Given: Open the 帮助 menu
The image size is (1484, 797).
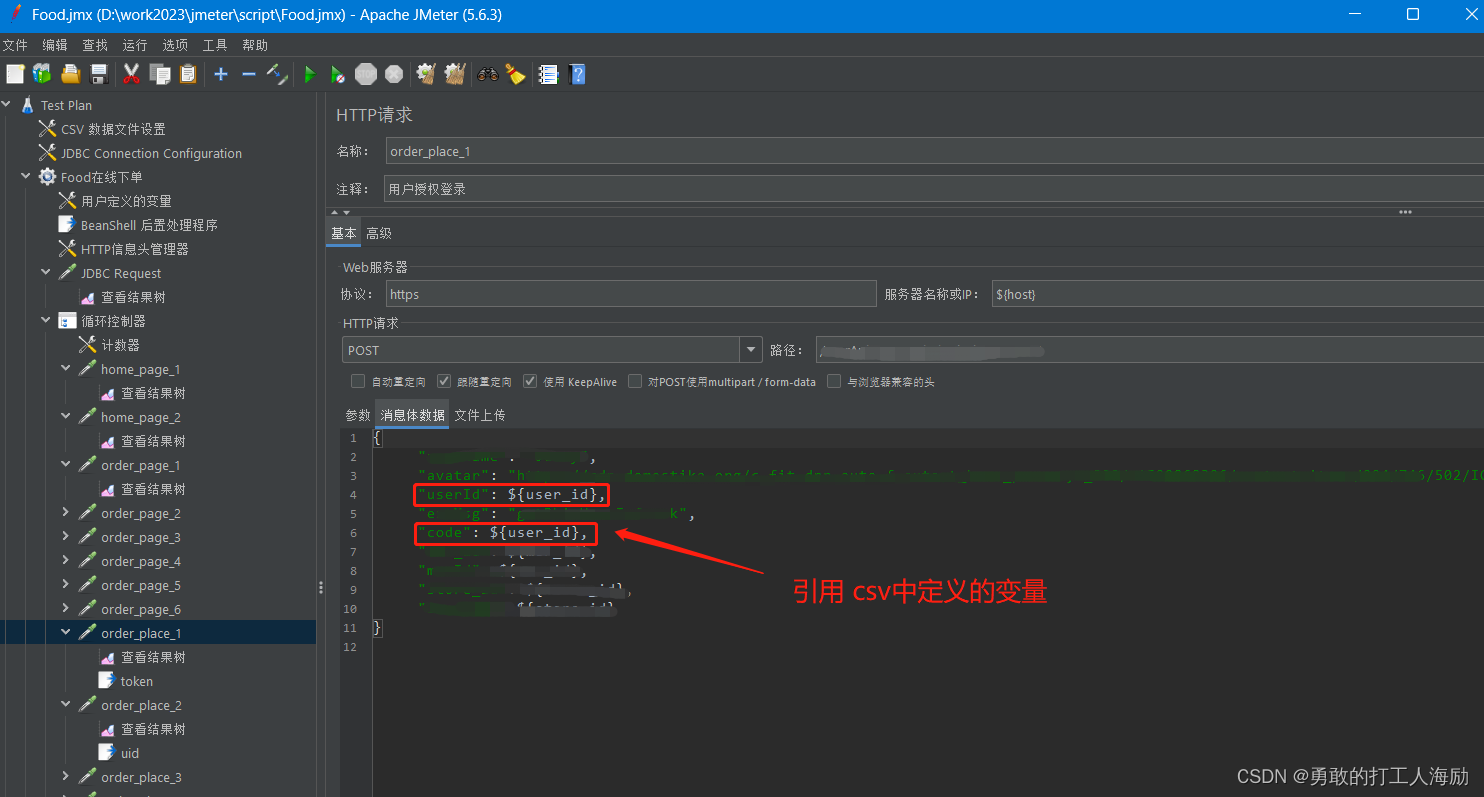Looking at the screenshot, I should point(255,45).
